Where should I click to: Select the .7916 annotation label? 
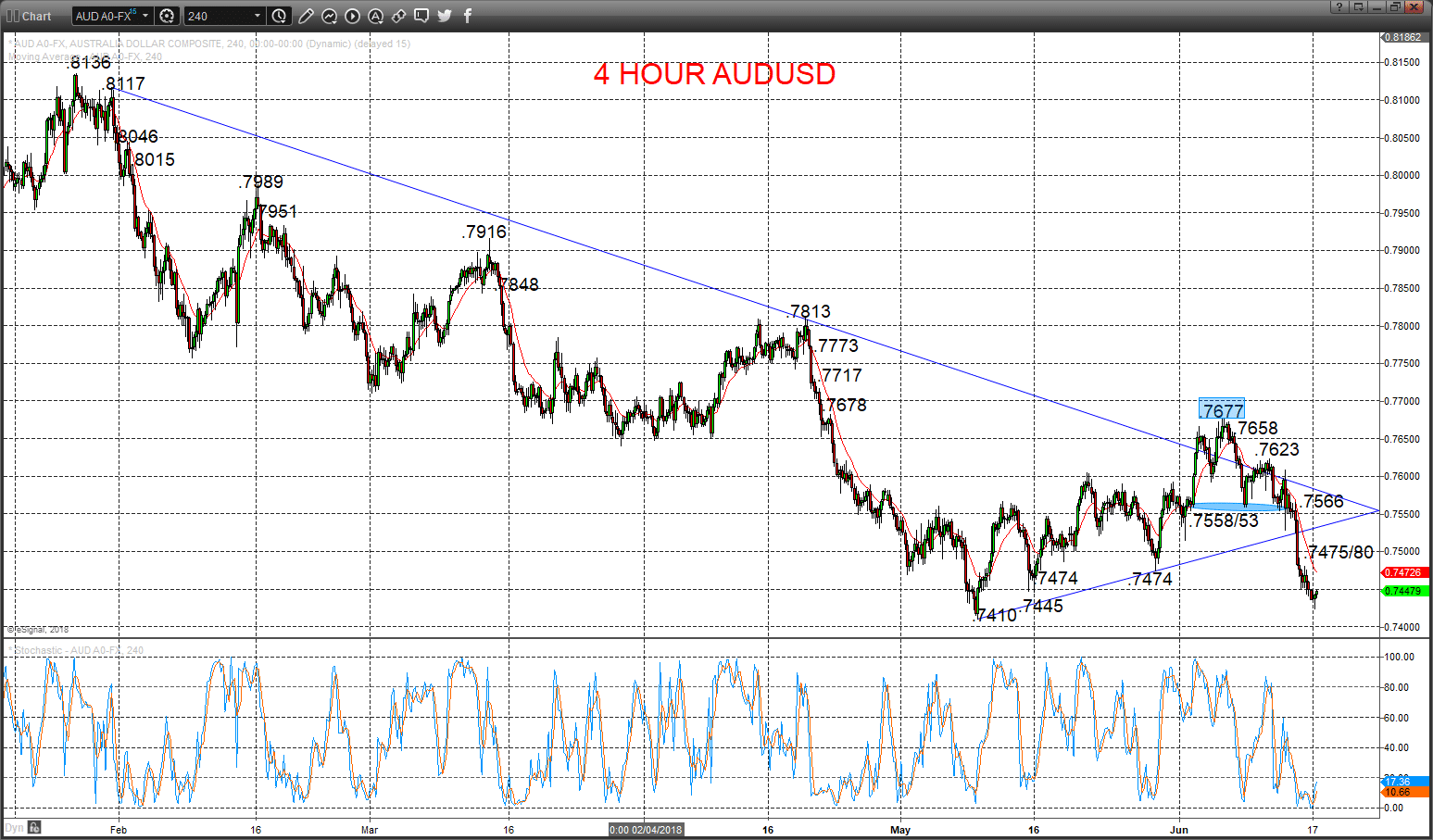pyautogui.click(x=484, y=232)
